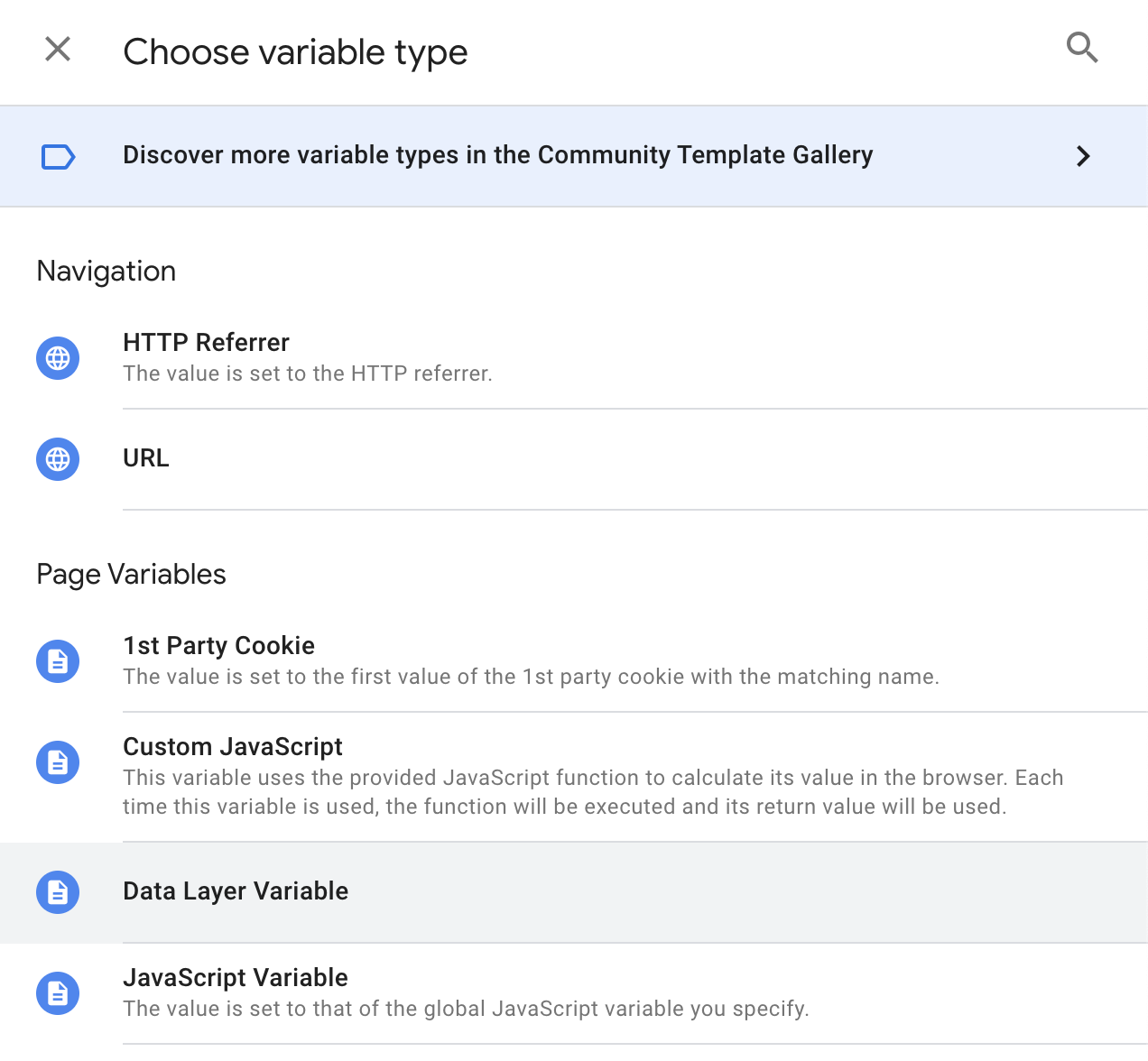Expand the Community Template Gallery chevron
Image resolution: width=1148 pixels, height=1061 pixels.
coord(1083,157)
